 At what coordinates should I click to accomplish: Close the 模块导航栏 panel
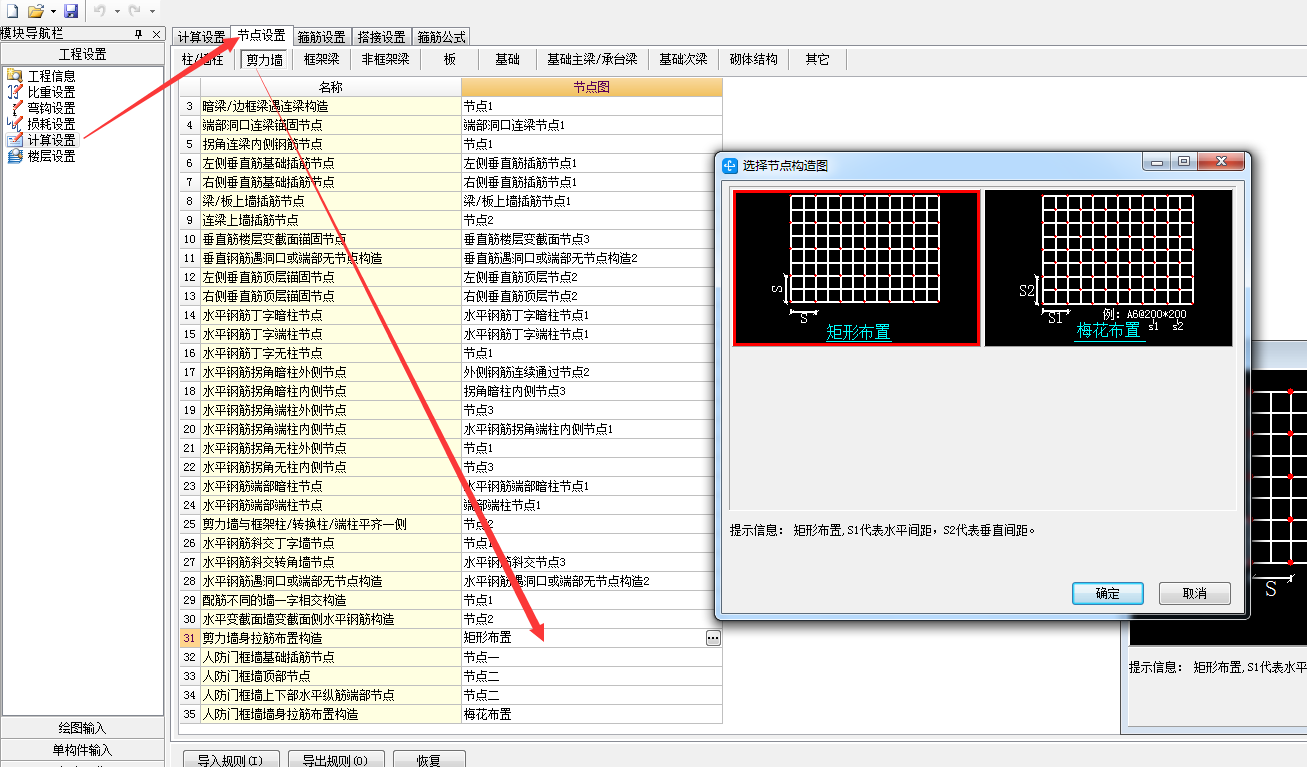(x=156, y=34)
